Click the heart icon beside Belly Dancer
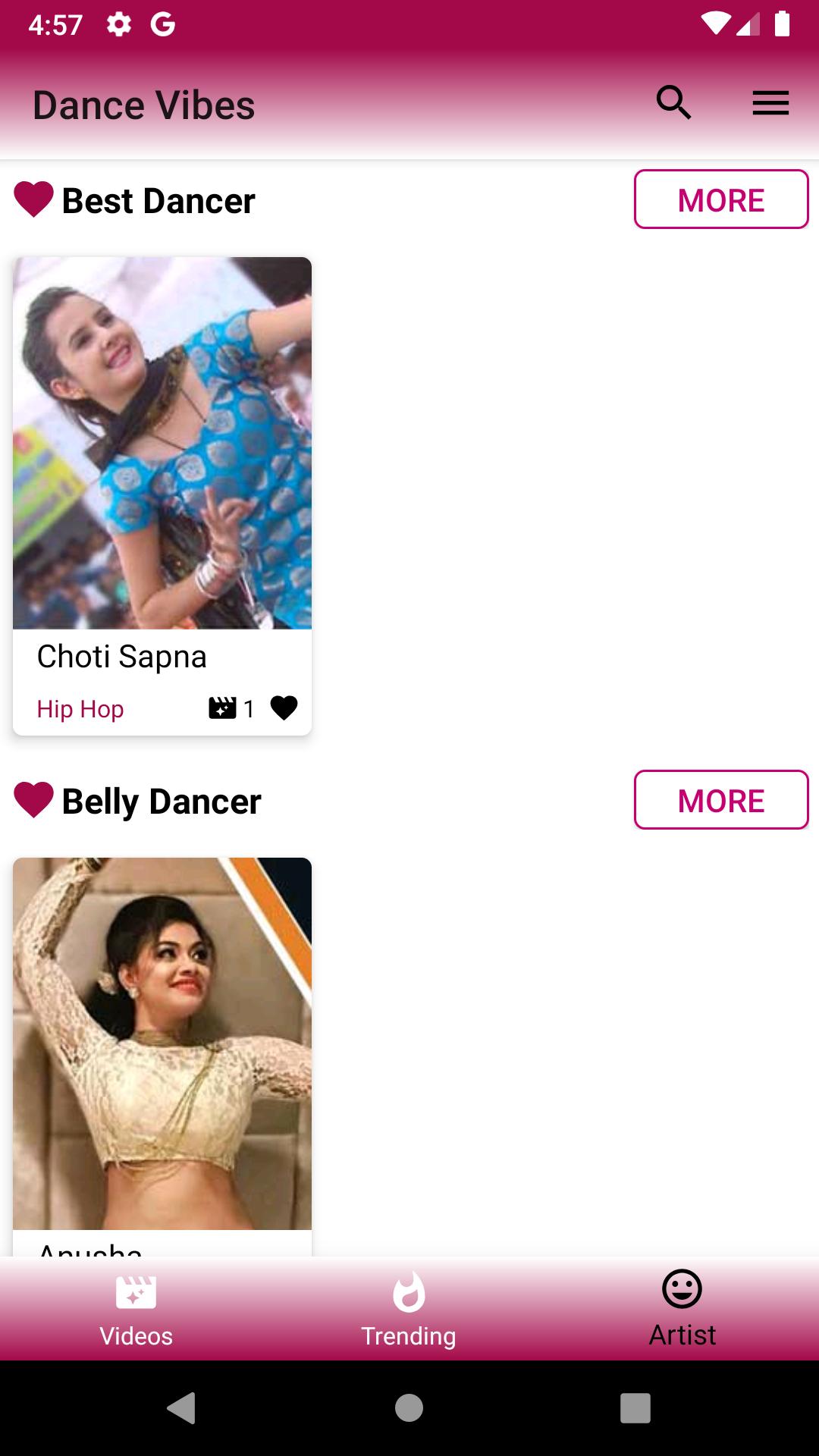The height and width of the screenshot is (1456, 819). [33, 800]
